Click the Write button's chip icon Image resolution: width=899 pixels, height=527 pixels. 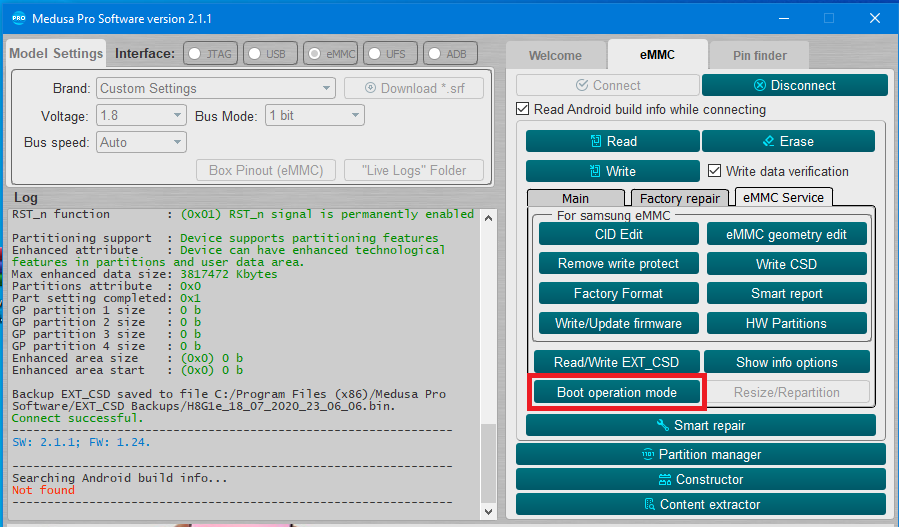pyautogui.click(x=595, y=171)
